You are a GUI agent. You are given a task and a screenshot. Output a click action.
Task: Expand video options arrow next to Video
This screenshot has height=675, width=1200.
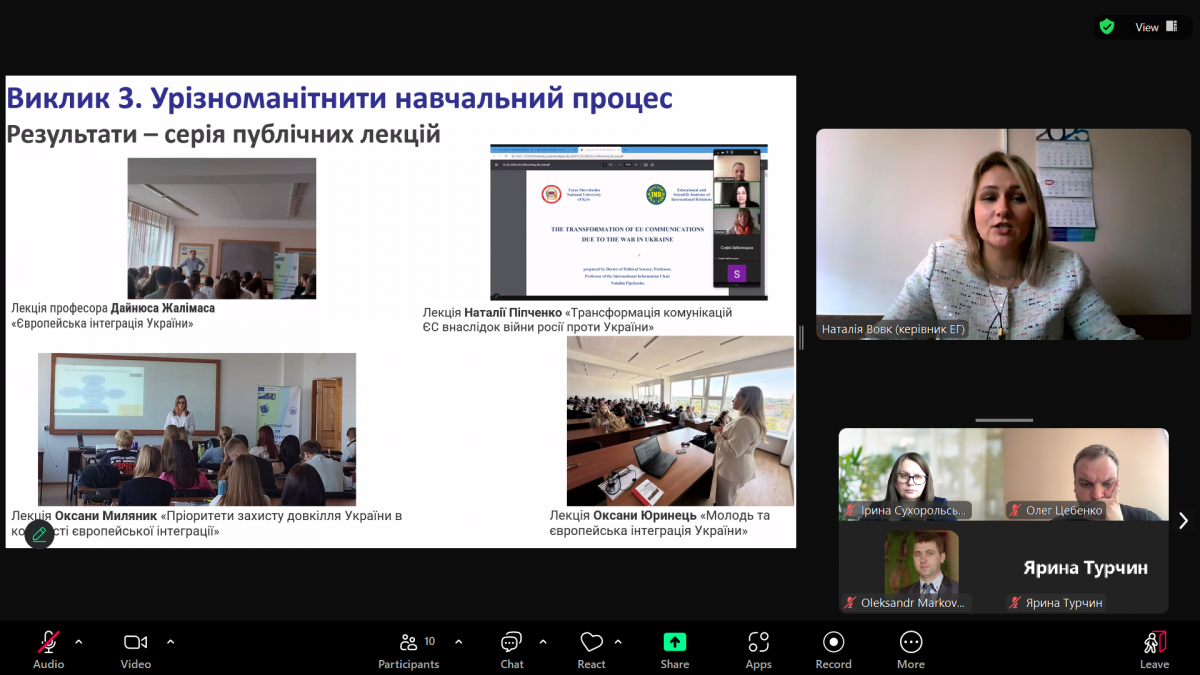(170, 641)
